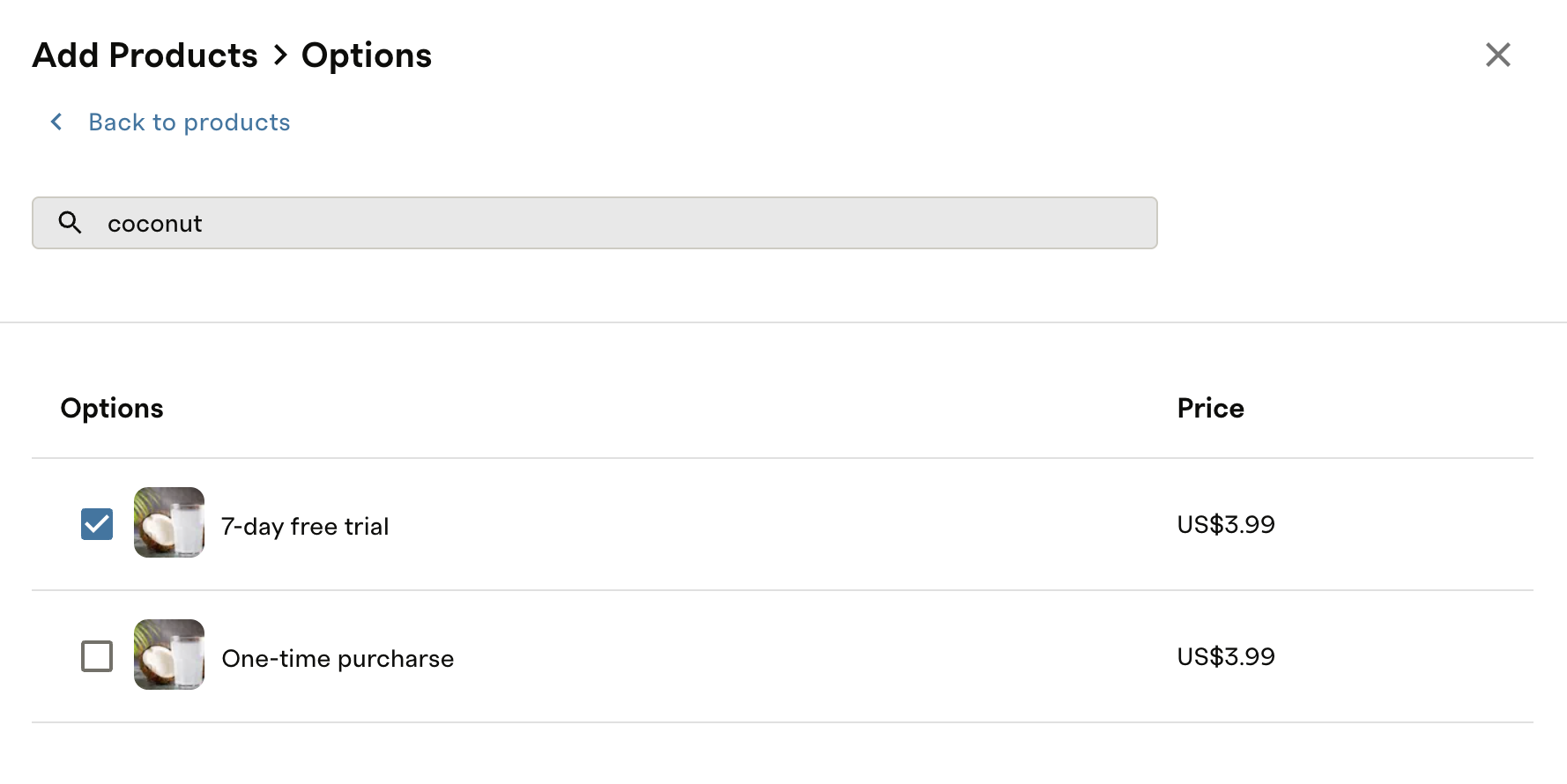Click the One-time purcharse US$3.99 price

1226,656
